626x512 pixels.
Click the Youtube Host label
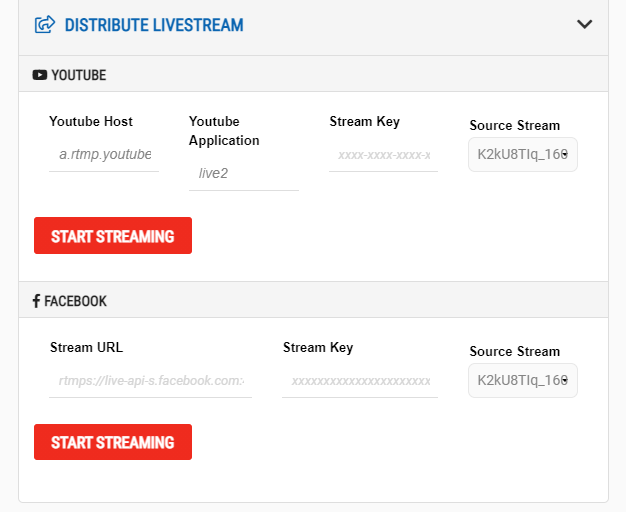click(91, 121)
